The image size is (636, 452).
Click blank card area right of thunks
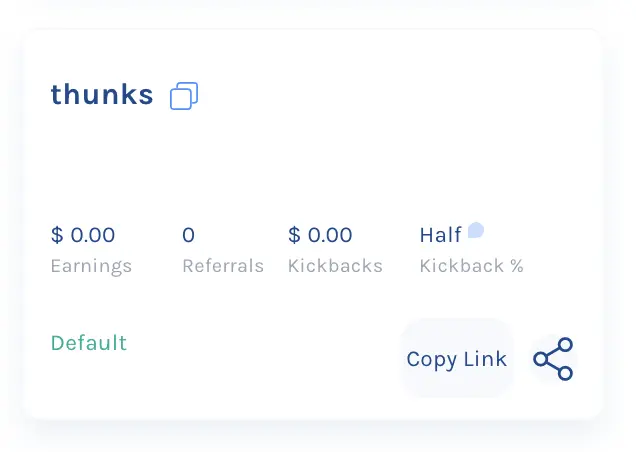coord(385,96)
